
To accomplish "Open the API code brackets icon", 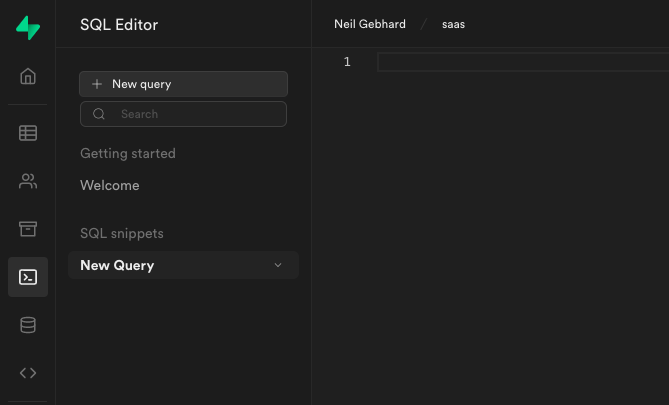I will click(28, 373).
